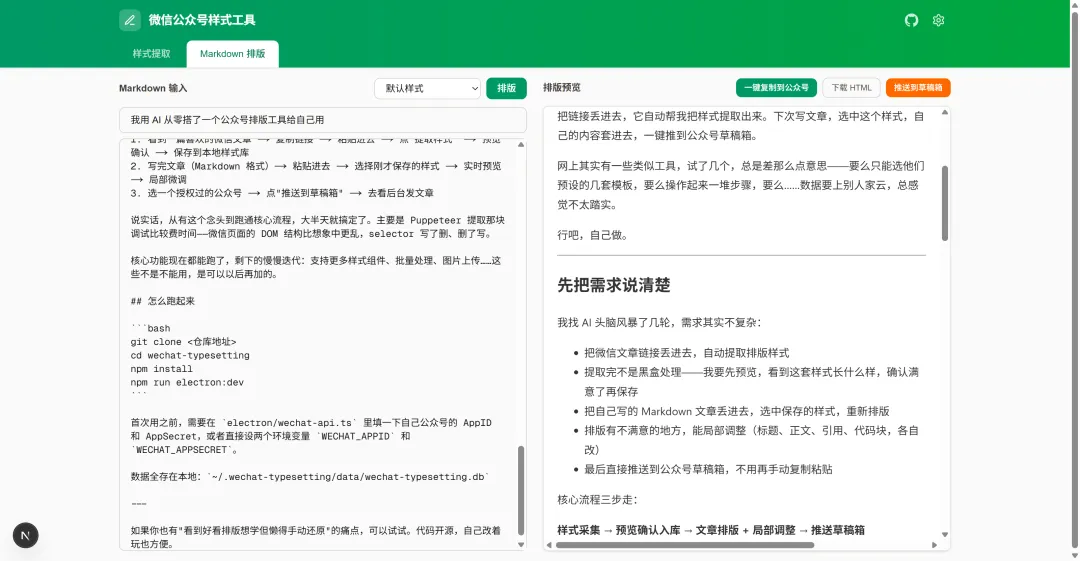The image size is (1080, 561).
Task: Select the Markdown 排版 tab
Action: click(x=232, y=54)
